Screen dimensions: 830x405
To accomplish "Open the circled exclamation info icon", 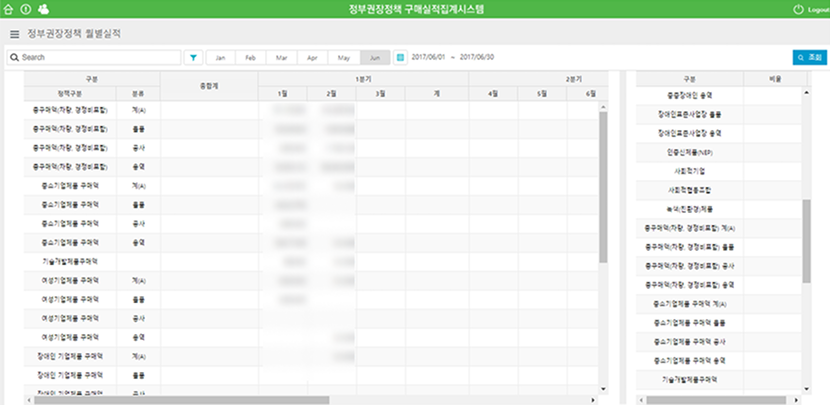I will (x=25, y=9).
